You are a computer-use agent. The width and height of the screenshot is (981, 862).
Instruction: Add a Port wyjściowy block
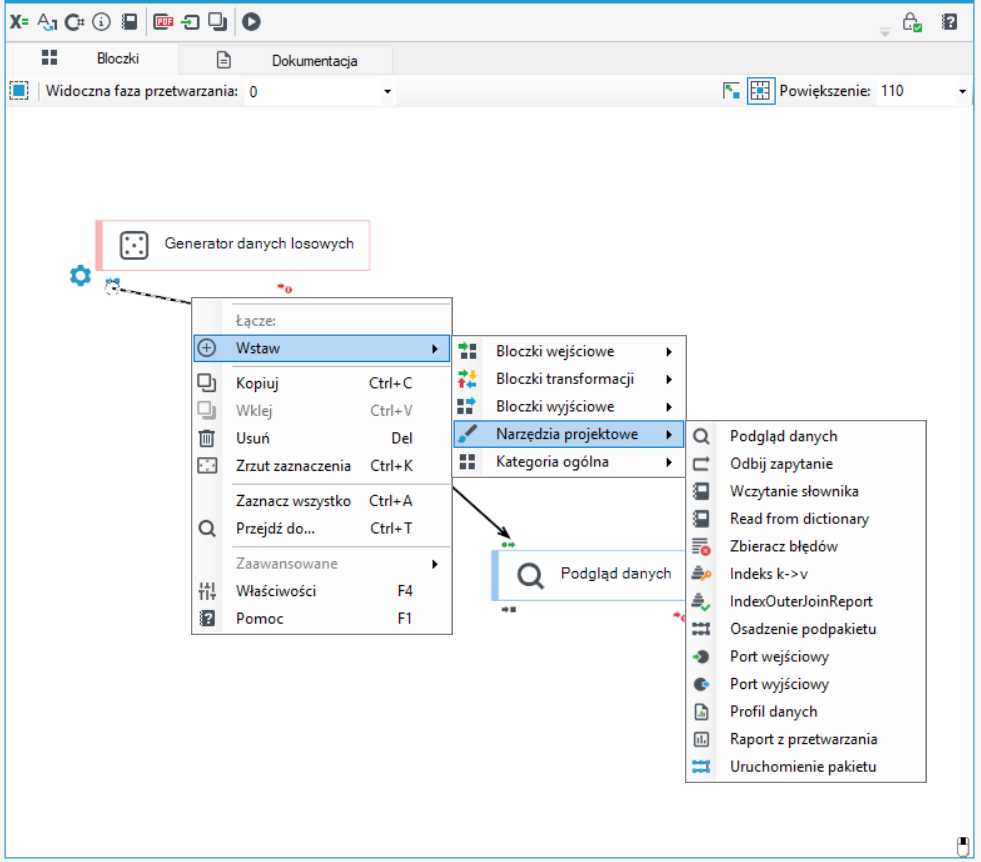click(x=806, y=684)
